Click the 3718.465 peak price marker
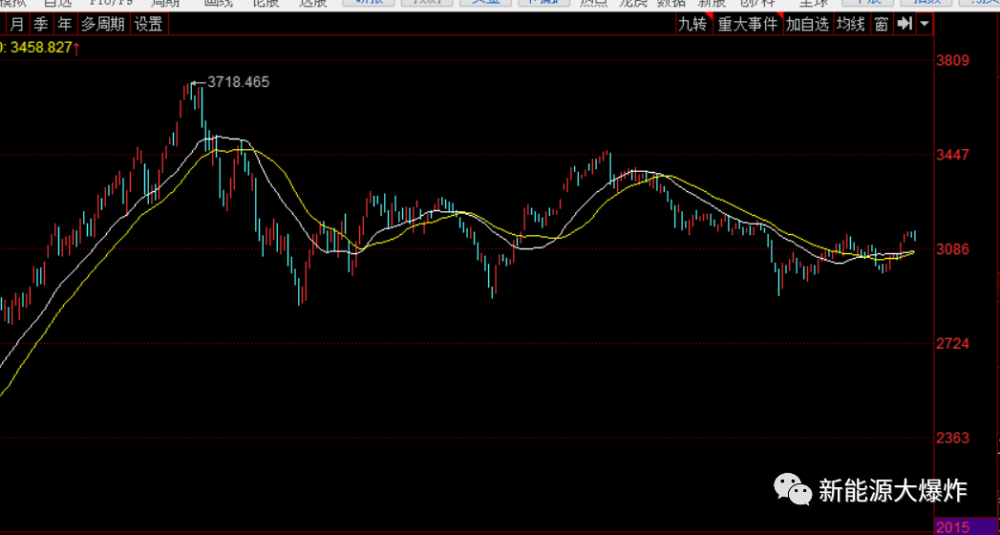Viewport: 1000px width, 535px height. [239, 82]
